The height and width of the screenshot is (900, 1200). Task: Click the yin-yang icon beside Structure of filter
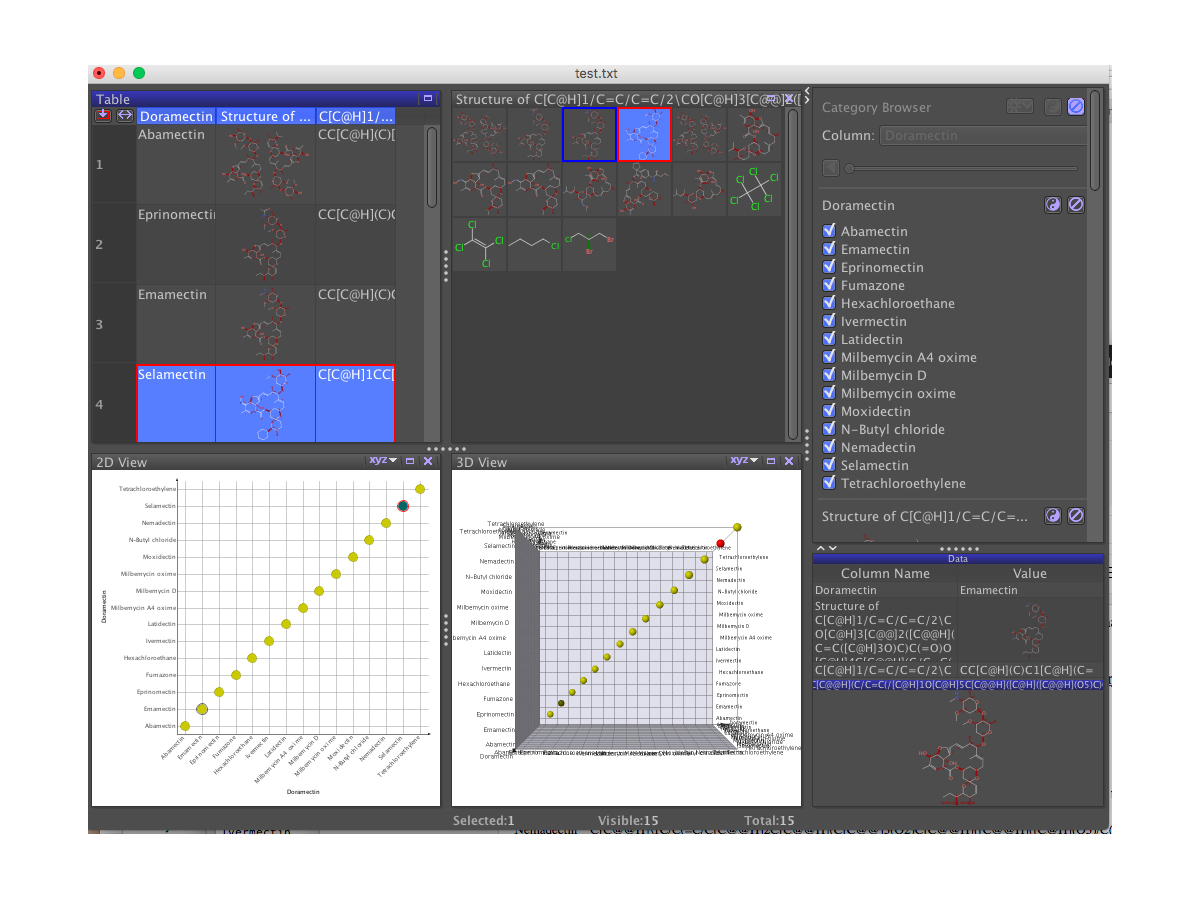[x=1053, y=516]
